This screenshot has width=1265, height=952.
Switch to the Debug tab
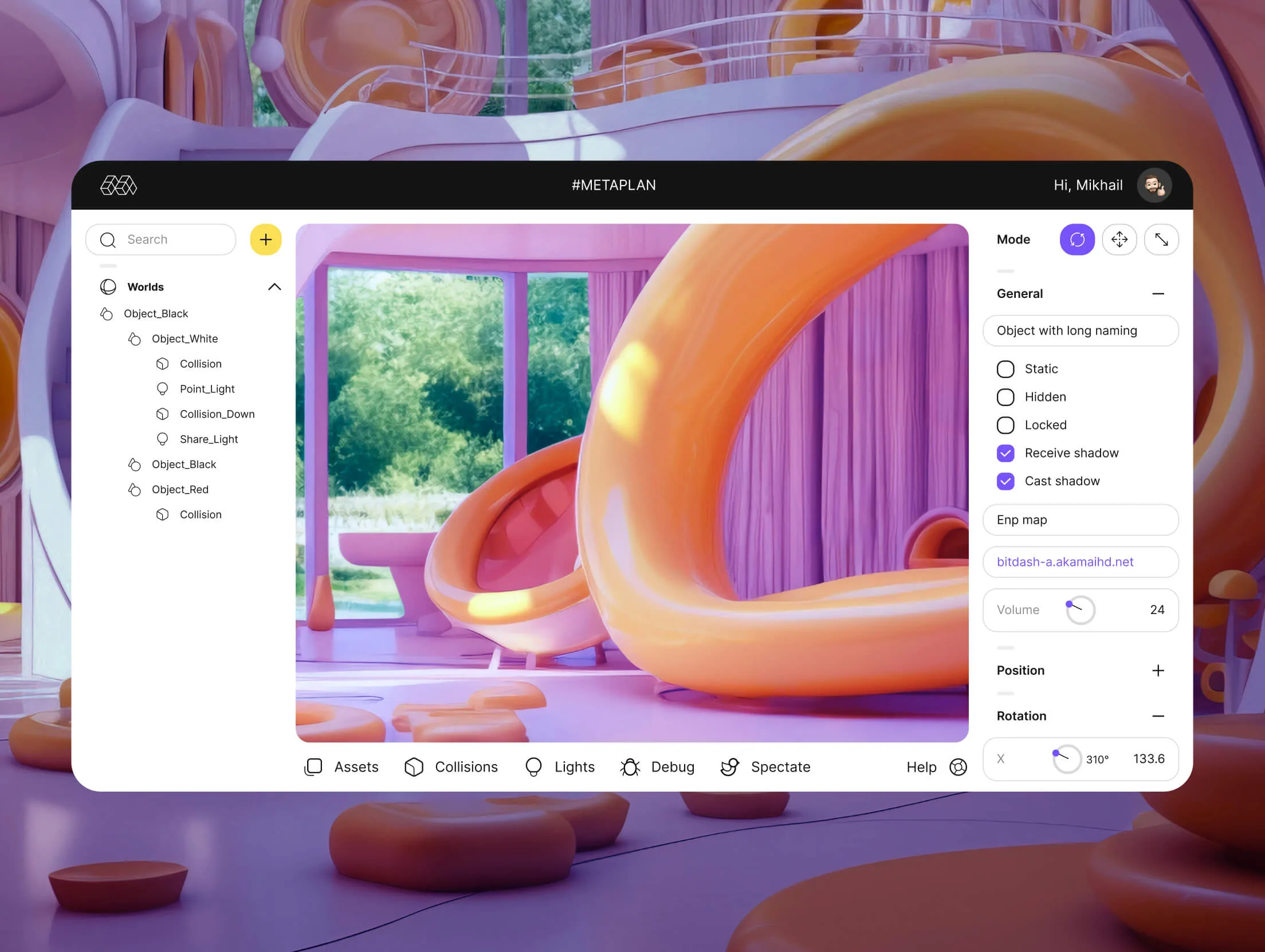coord(658,767)
